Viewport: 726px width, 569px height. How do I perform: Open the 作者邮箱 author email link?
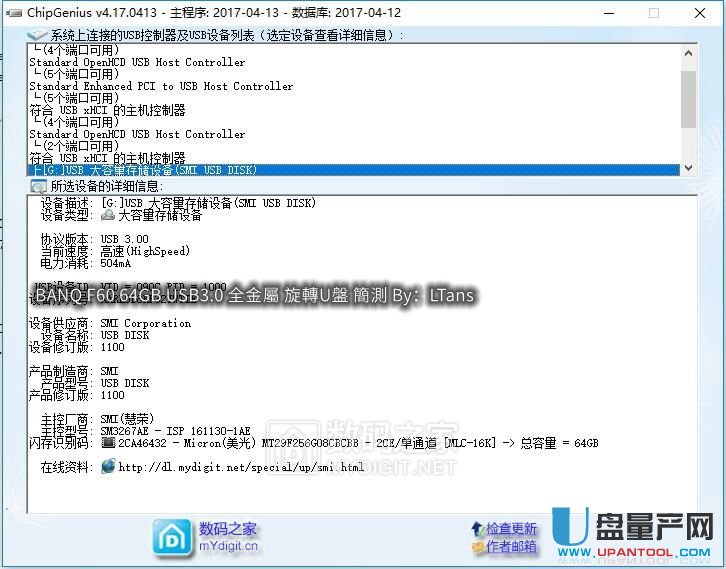(511, 546)
